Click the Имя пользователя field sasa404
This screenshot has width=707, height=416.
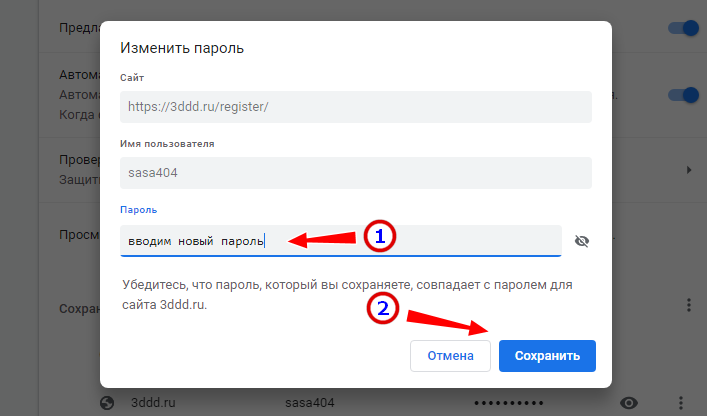point(356,173)
